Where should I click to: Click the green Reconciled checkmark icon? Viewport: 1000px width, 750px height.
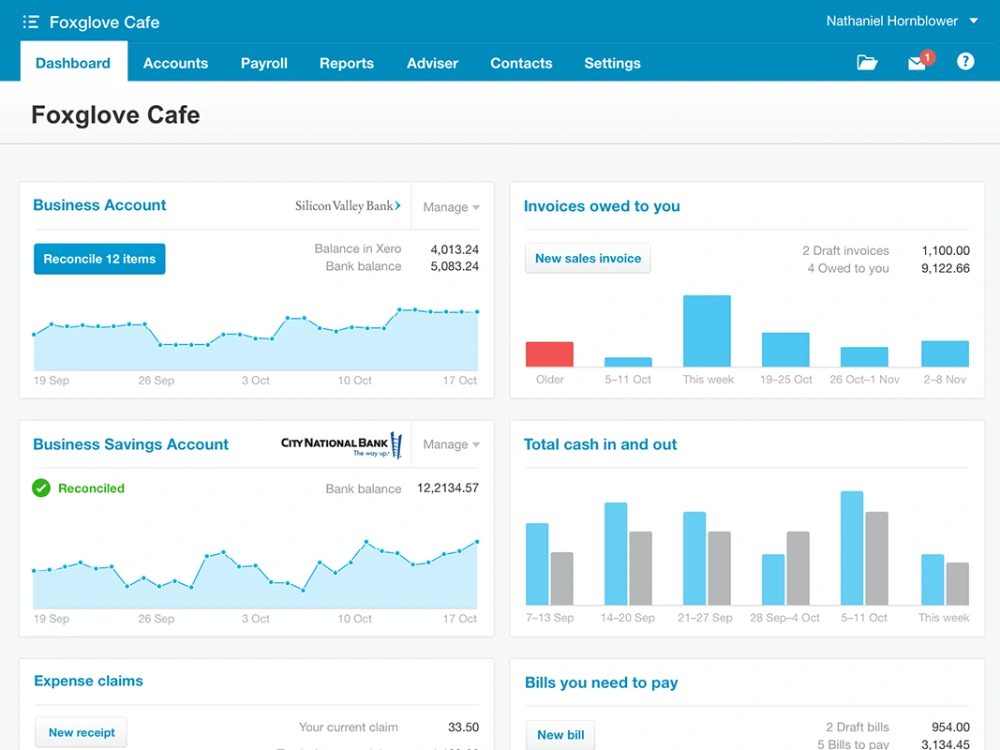point(41,489)
